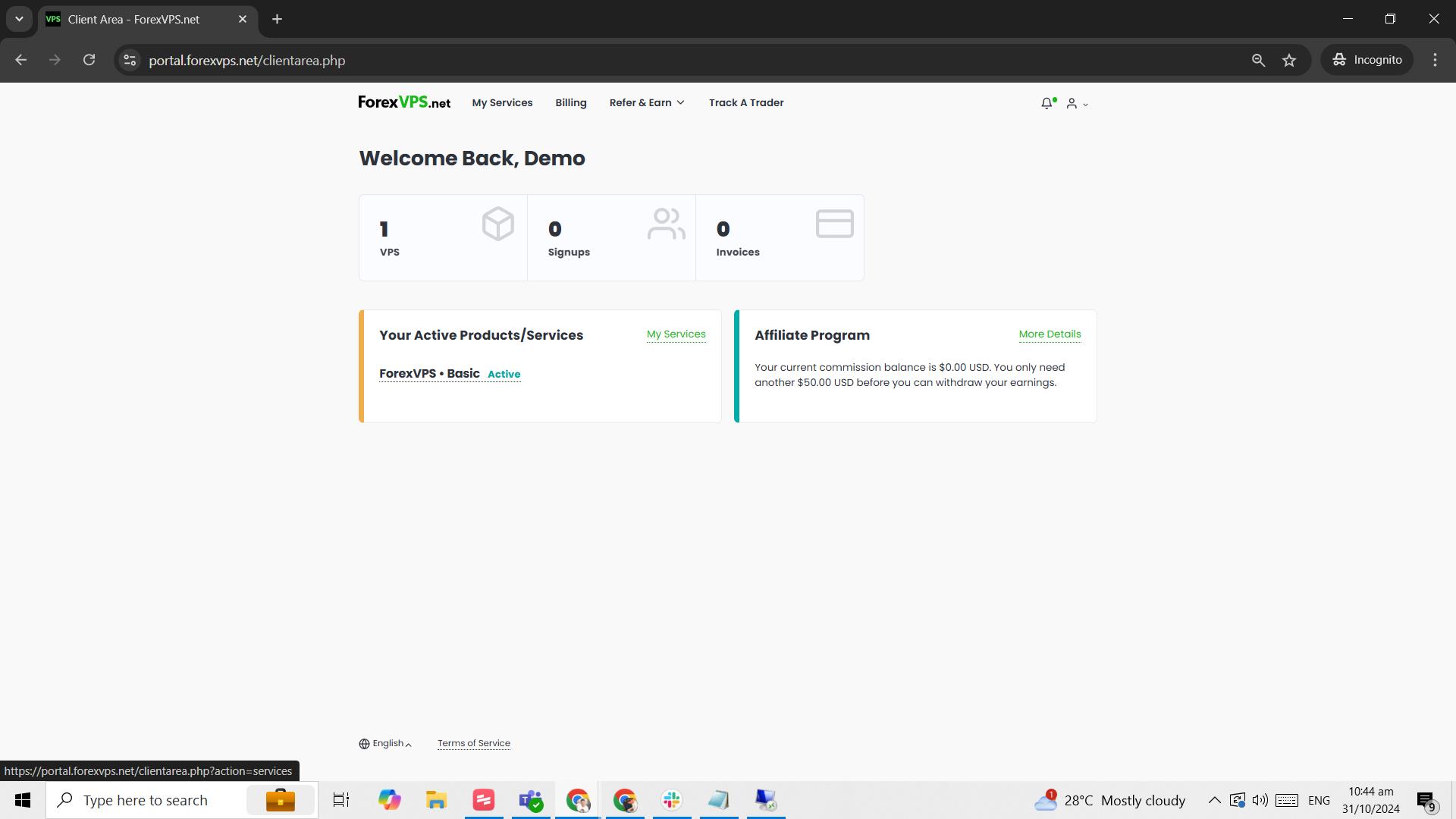Open the tab search dropdown arrow
Viewport: 1456px width, 819px height.
pos(19,19)
